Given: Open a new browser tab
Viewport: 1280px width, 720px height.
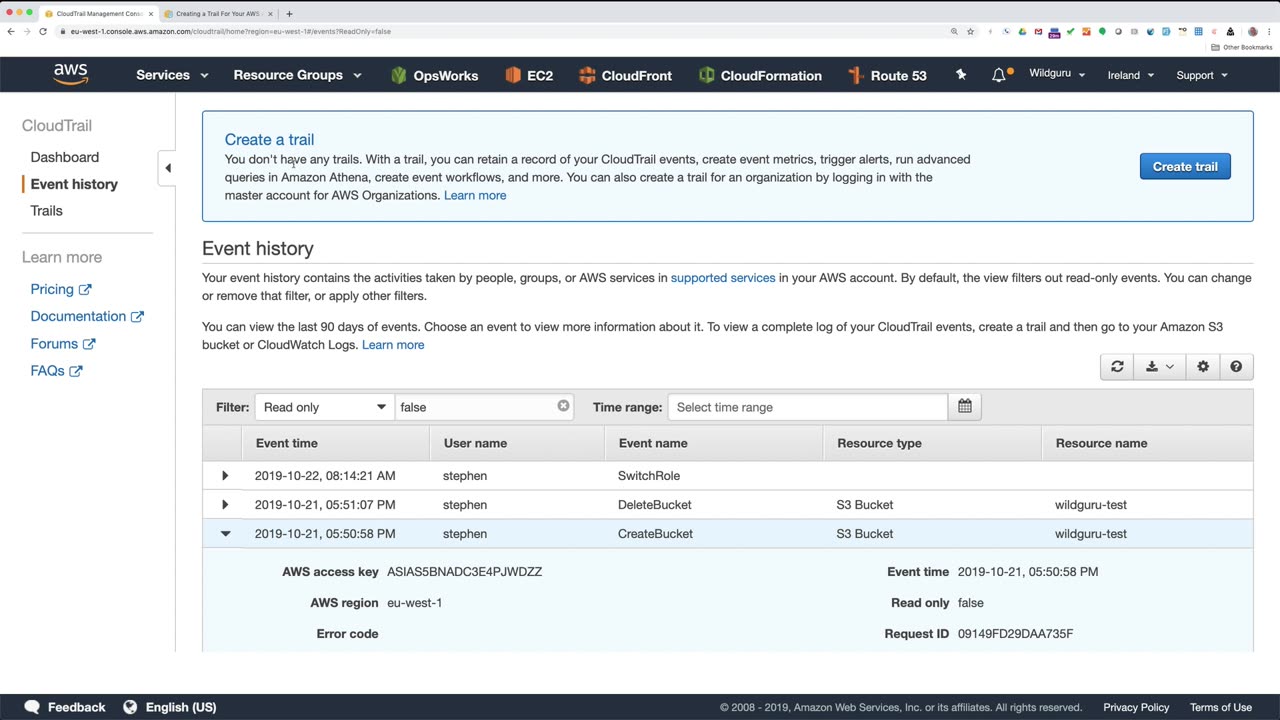Looking at the screenshot, I should click(x=289, y=14).
